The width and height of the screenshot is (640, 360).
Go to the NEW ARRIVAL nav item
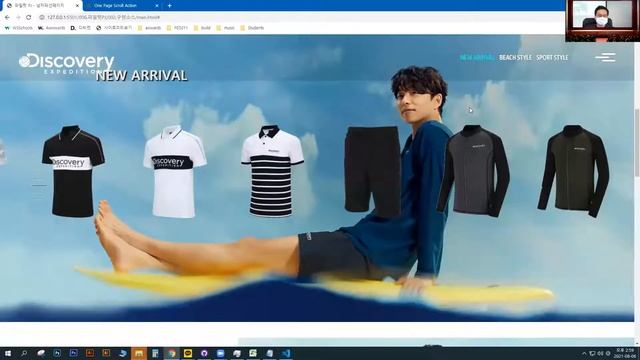[x=477, y=58]
